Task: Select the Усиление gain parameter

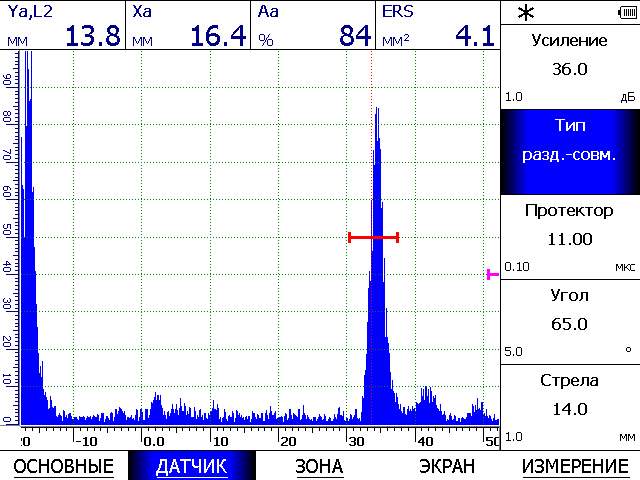Action: click(570, 66)
